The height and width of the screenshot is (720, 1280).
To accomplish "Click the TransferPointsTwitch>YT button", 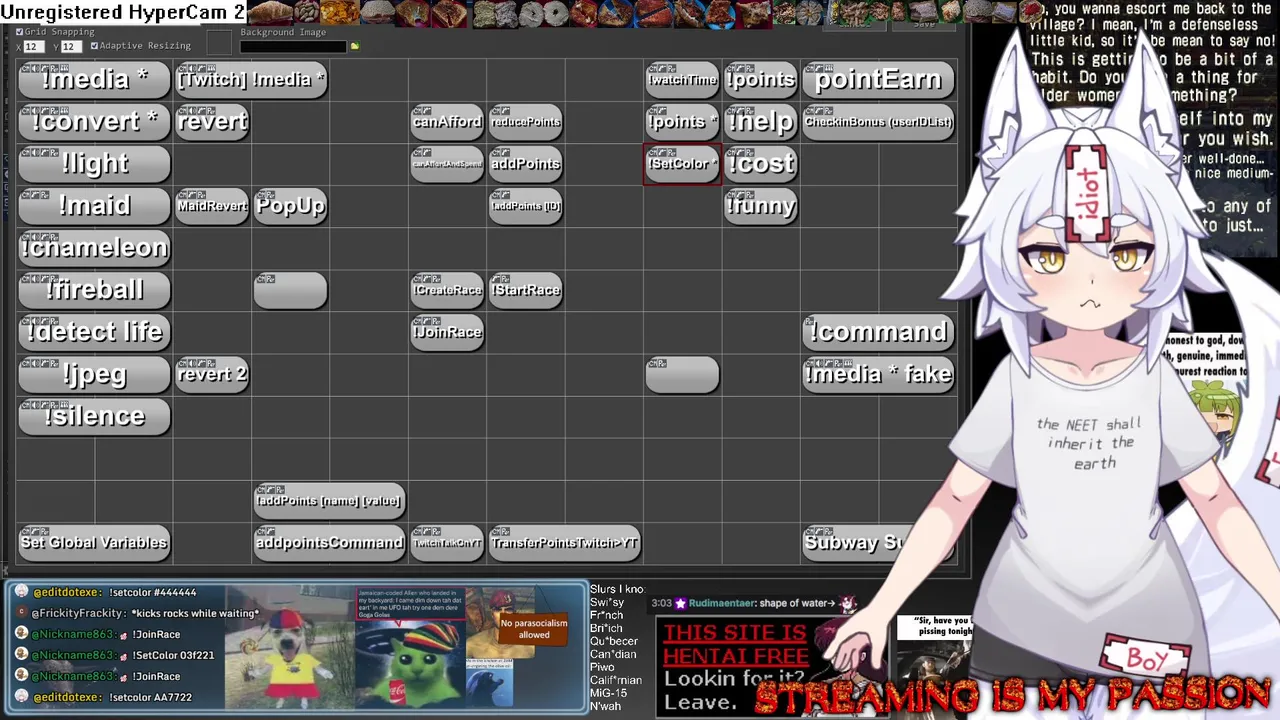I will (x=565, y=542).
